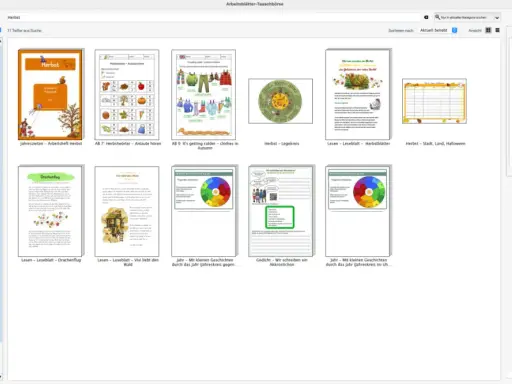
Task: Clear the search field with the erase icon
Action: [426, 17]
